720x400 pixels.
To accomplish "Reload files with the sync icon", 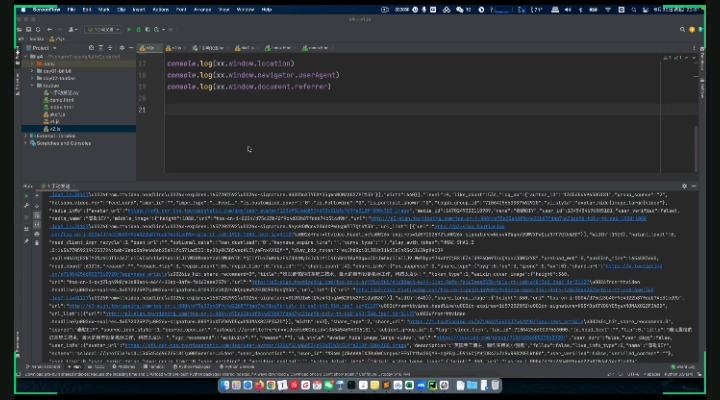I will (x=38, y=29).
